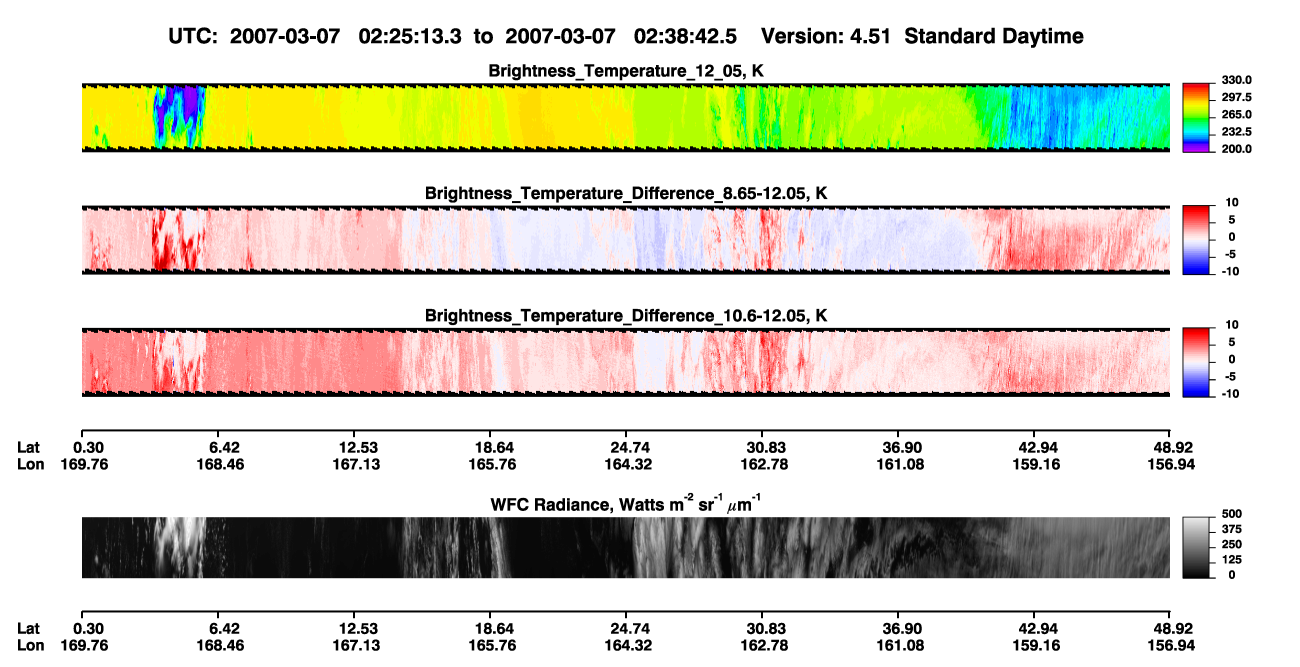Click the 42.94 latitude tick on bottom axis
Image resolution: width=1300 pixels, height=667 pixels.
point(1037,628)
